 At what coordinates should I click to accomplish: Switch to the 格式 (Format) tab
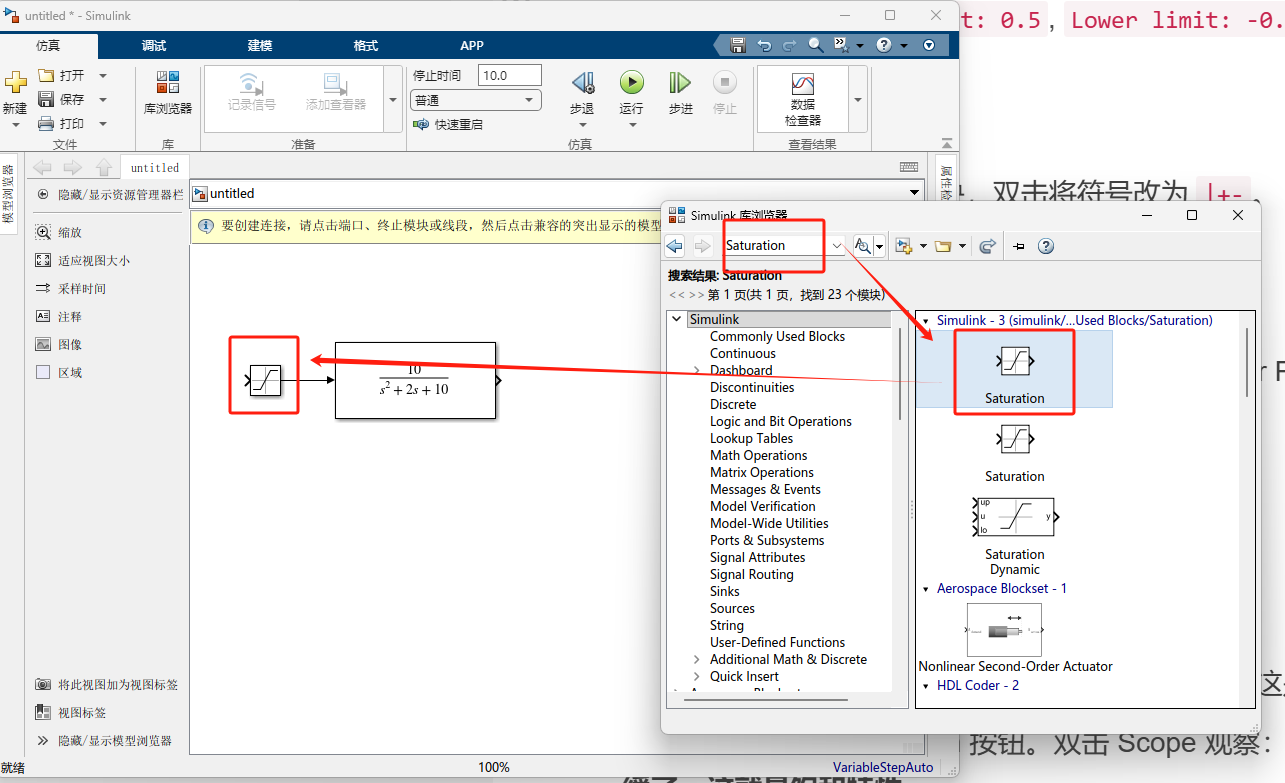pyautogui.click(x=366, y=45)
